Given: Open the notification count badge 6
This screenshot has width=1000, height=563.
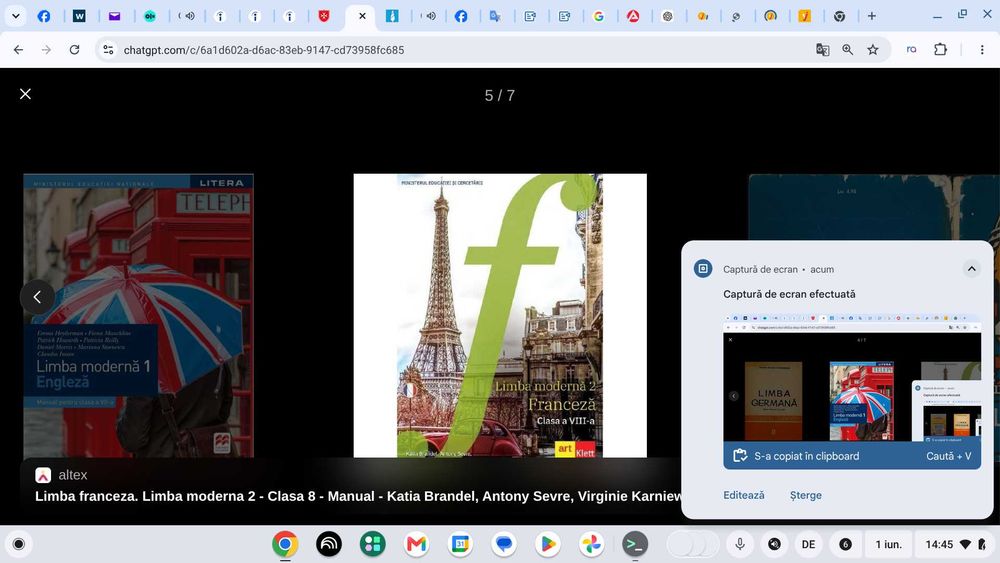Looking at the screenshot, I should (x=845, y=544).
